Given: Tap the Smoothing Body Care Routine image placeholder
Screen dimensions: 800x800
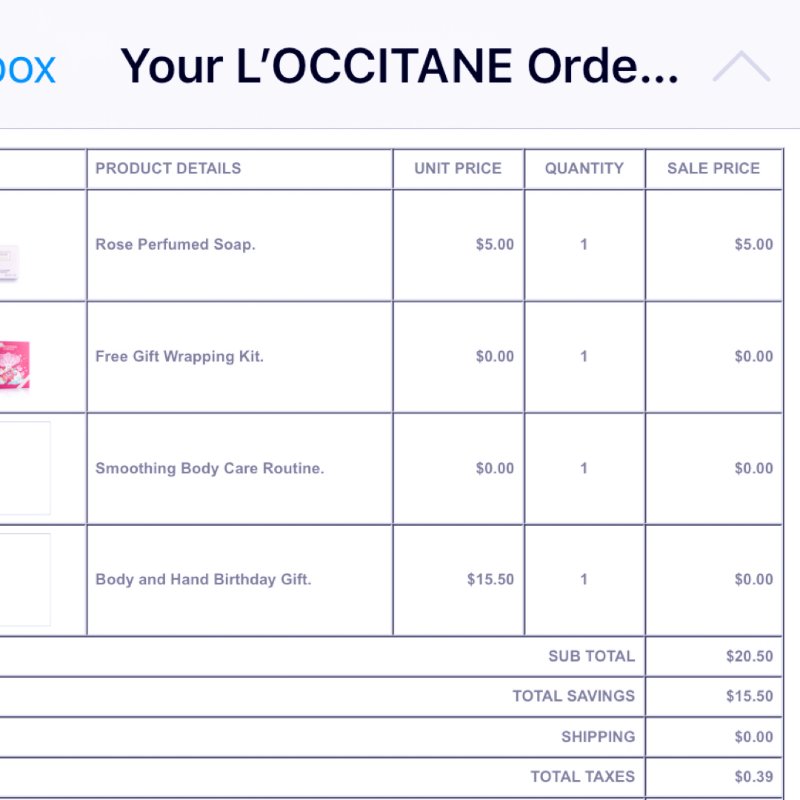Looking at the screenshot, I should (24, 468).
